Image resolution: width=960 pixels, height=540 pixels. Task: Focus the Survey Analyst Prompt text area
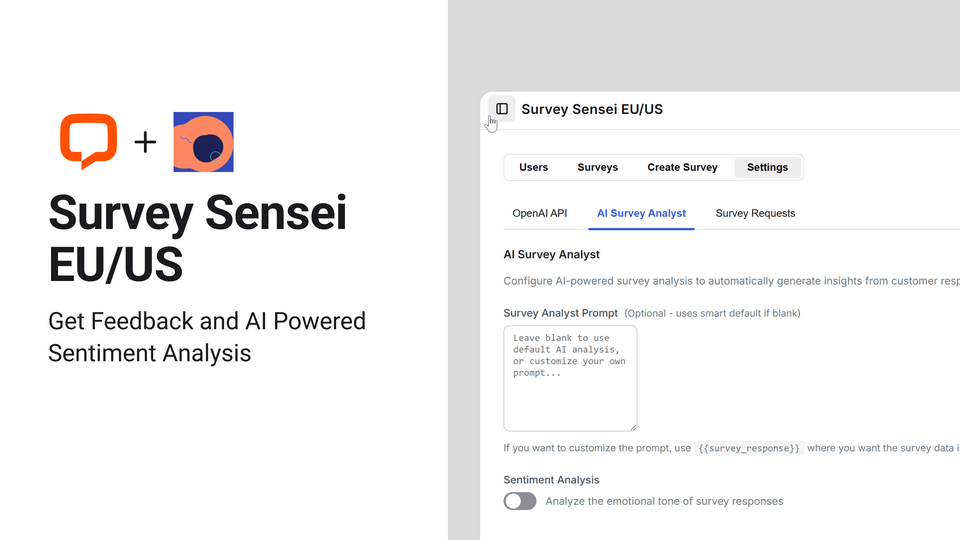(x=570, y=378)
